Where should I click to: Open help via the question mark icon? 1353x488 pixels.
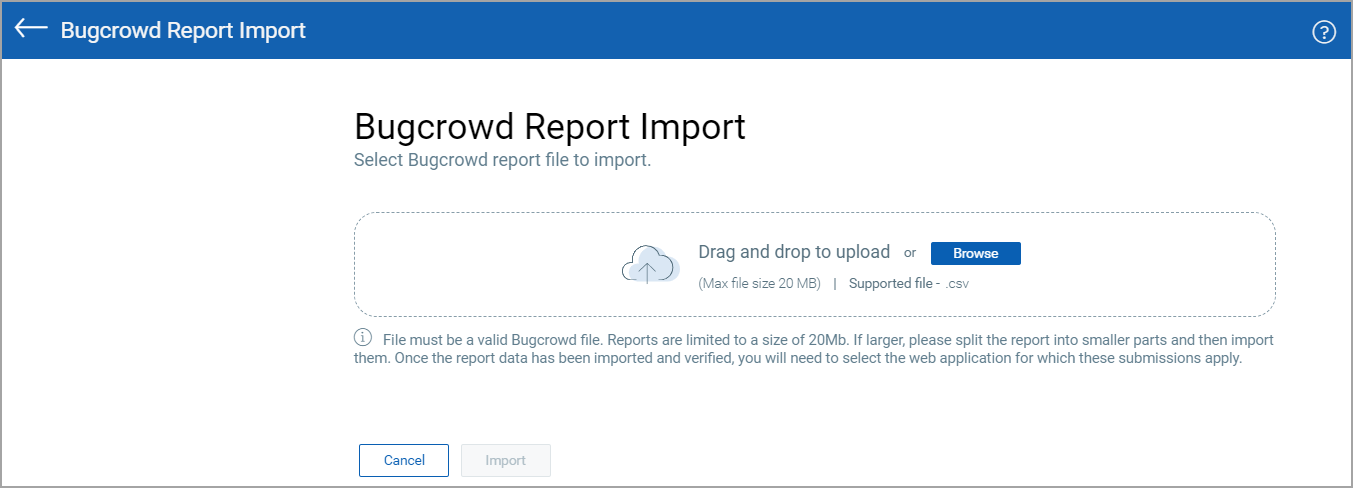[1323, 32]
